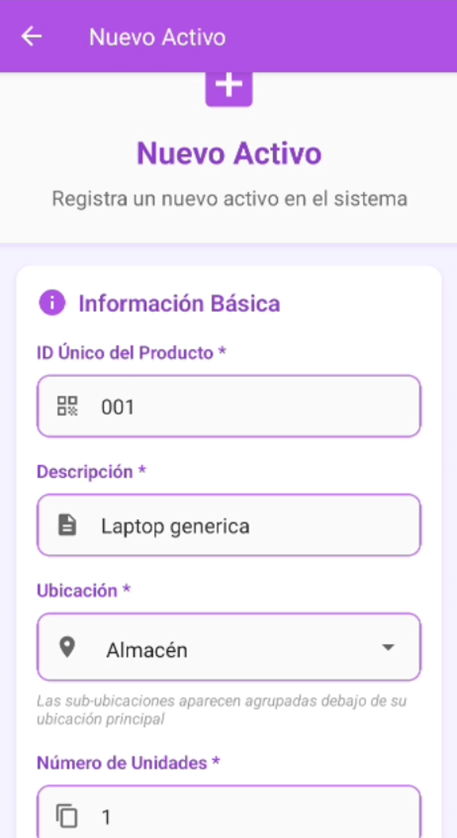
Task: Open the Almacén location selector
Action: pos(229,647)
